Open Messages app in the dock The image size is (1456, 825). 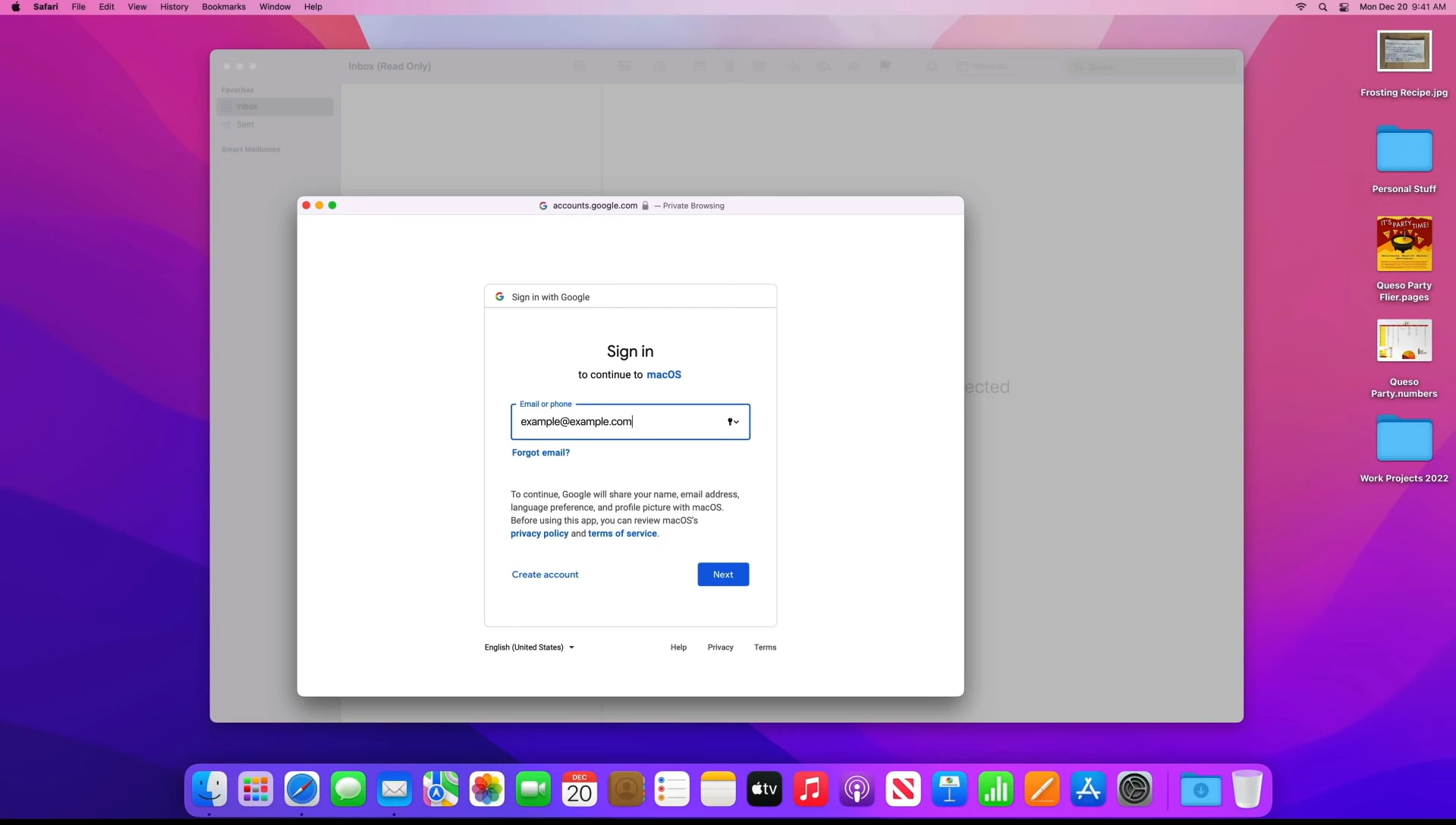[348, 789]
